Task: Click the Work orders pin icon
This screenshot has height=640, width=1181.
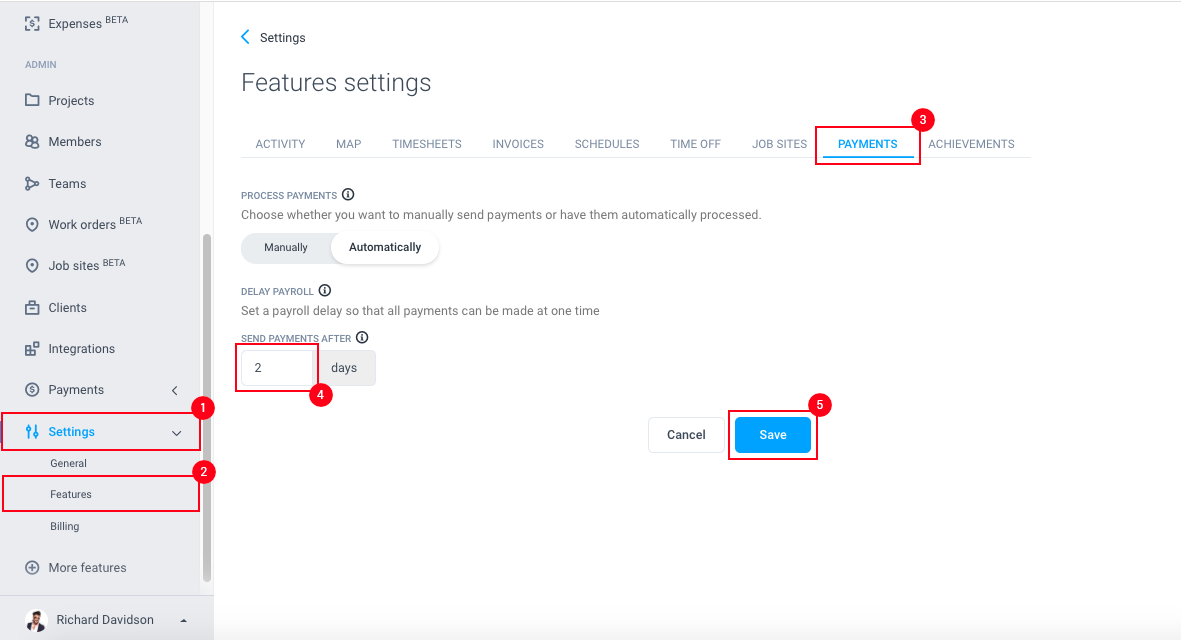Action: (x=32, y=225)
